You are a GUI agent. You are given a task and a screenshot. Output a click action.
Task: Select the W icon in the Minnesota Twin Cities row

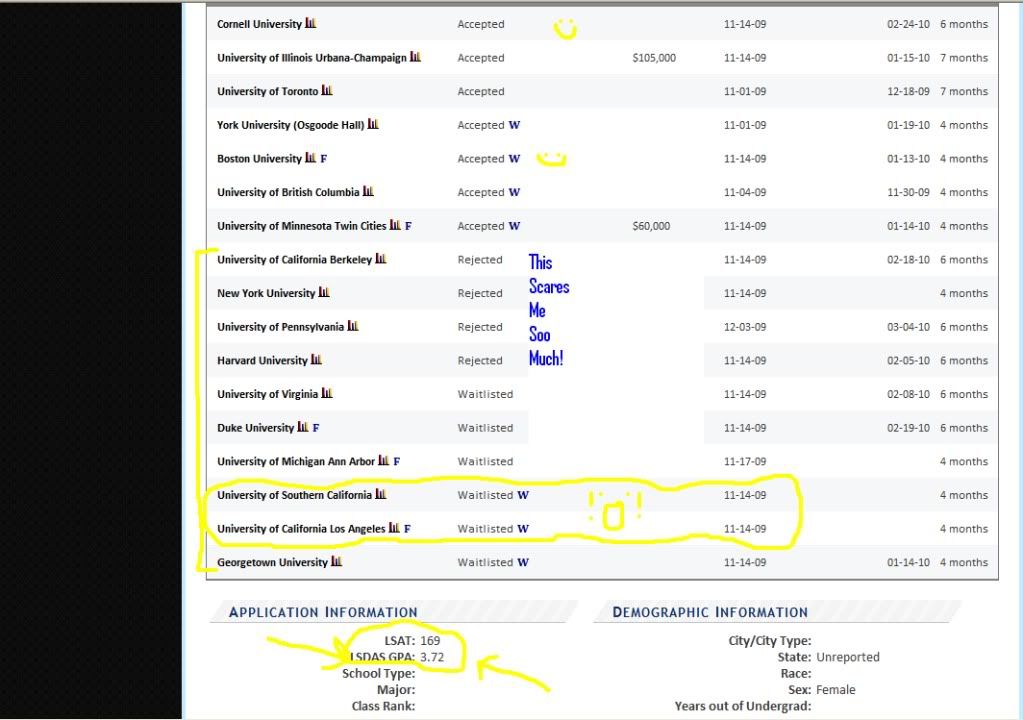click(x=515, y=226)
